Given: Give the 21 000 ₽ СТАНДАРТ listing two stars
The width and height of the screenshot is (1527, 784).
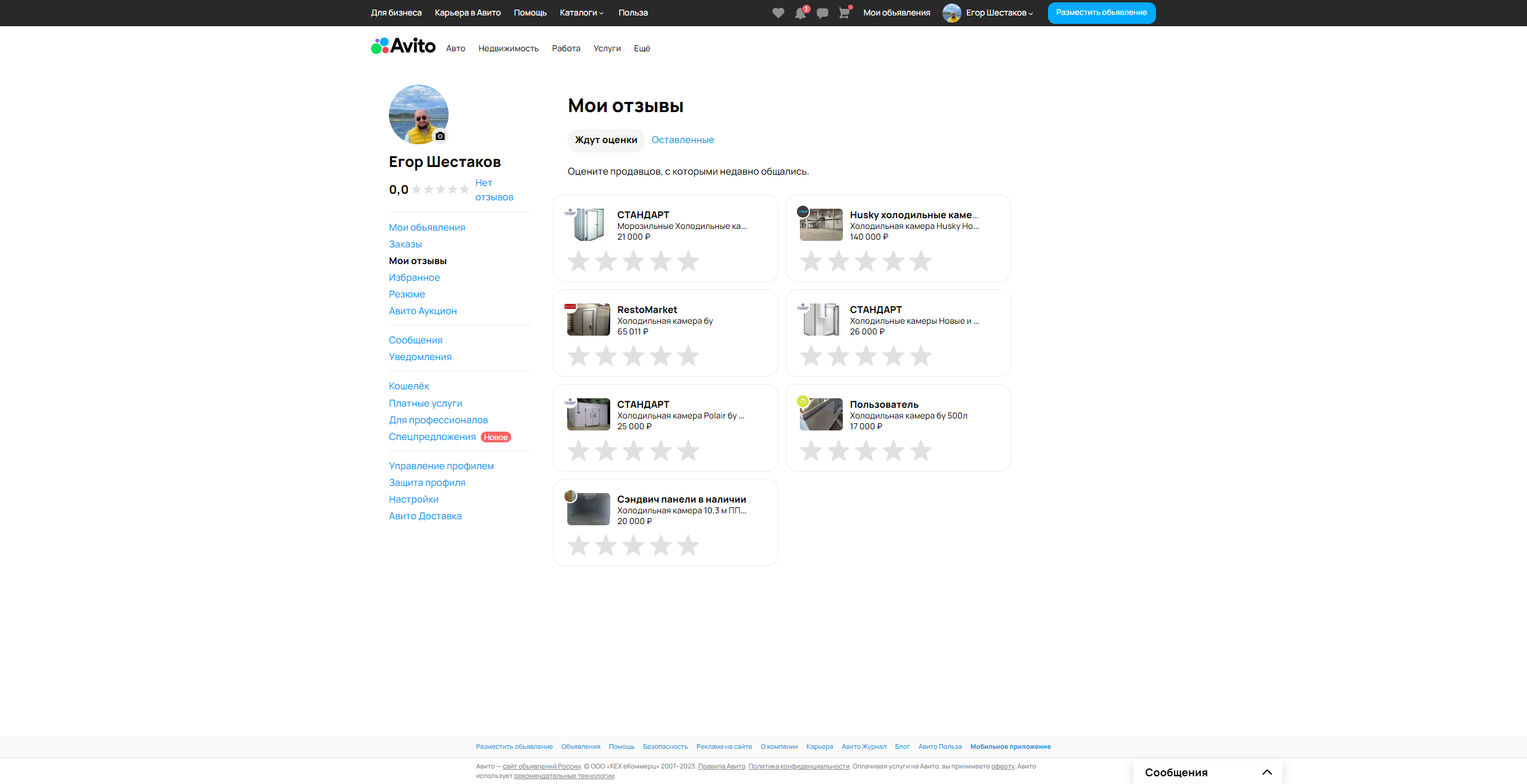Looking at the screenshot, I should (x=606, y=261).
